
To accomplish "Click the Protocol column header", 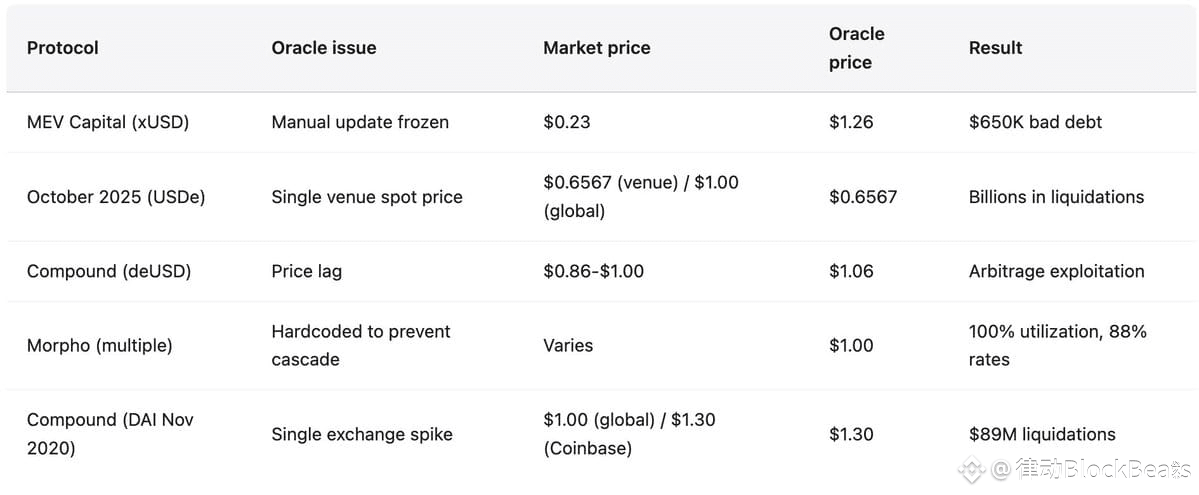I will click(x=62, y=47).
